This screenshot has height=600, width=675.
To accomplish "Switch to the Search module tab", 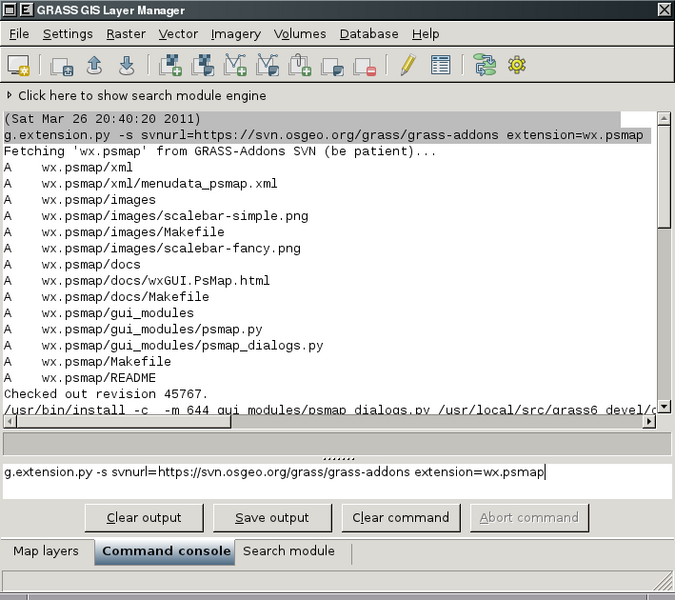I will [x=288, y=551].
